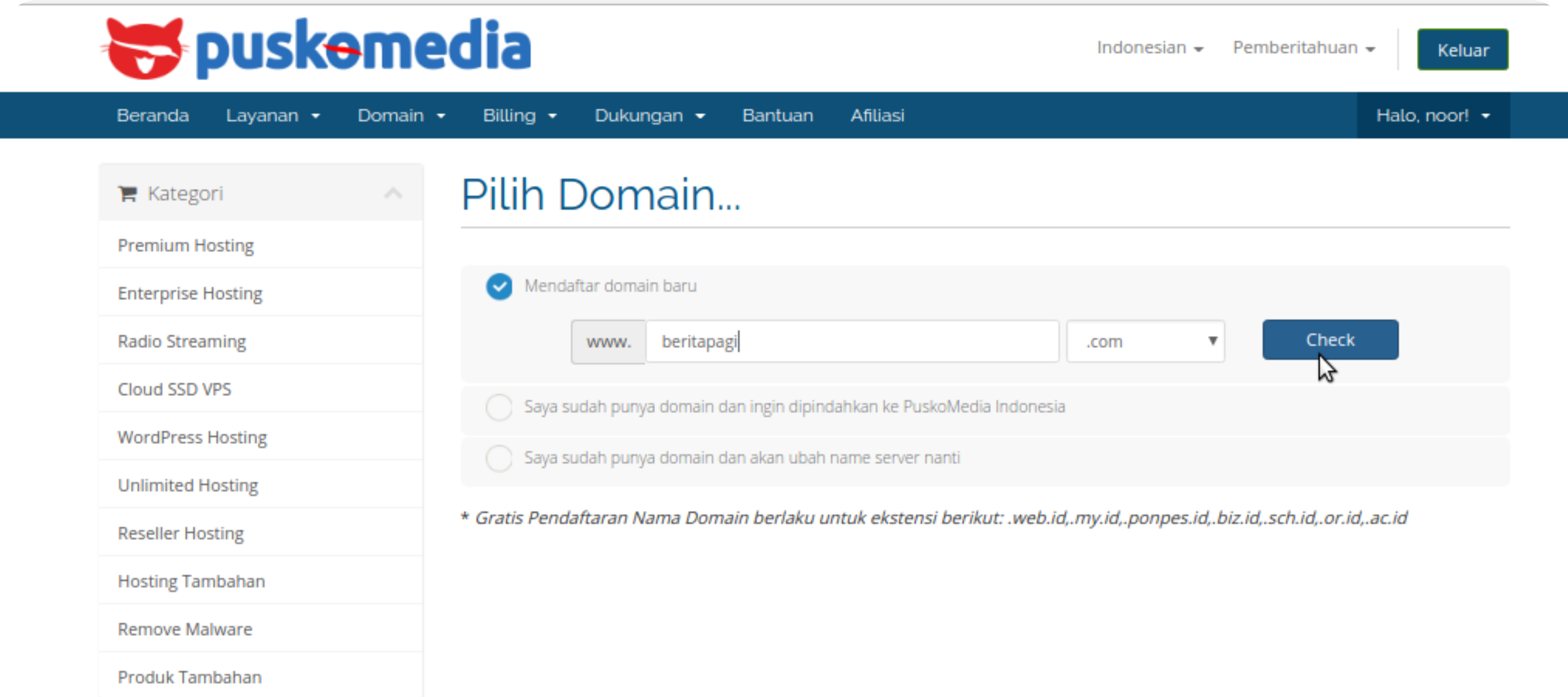
Task: Open the Pemberitahuan notifications dropdown
Action: (x=1304, y=48)
